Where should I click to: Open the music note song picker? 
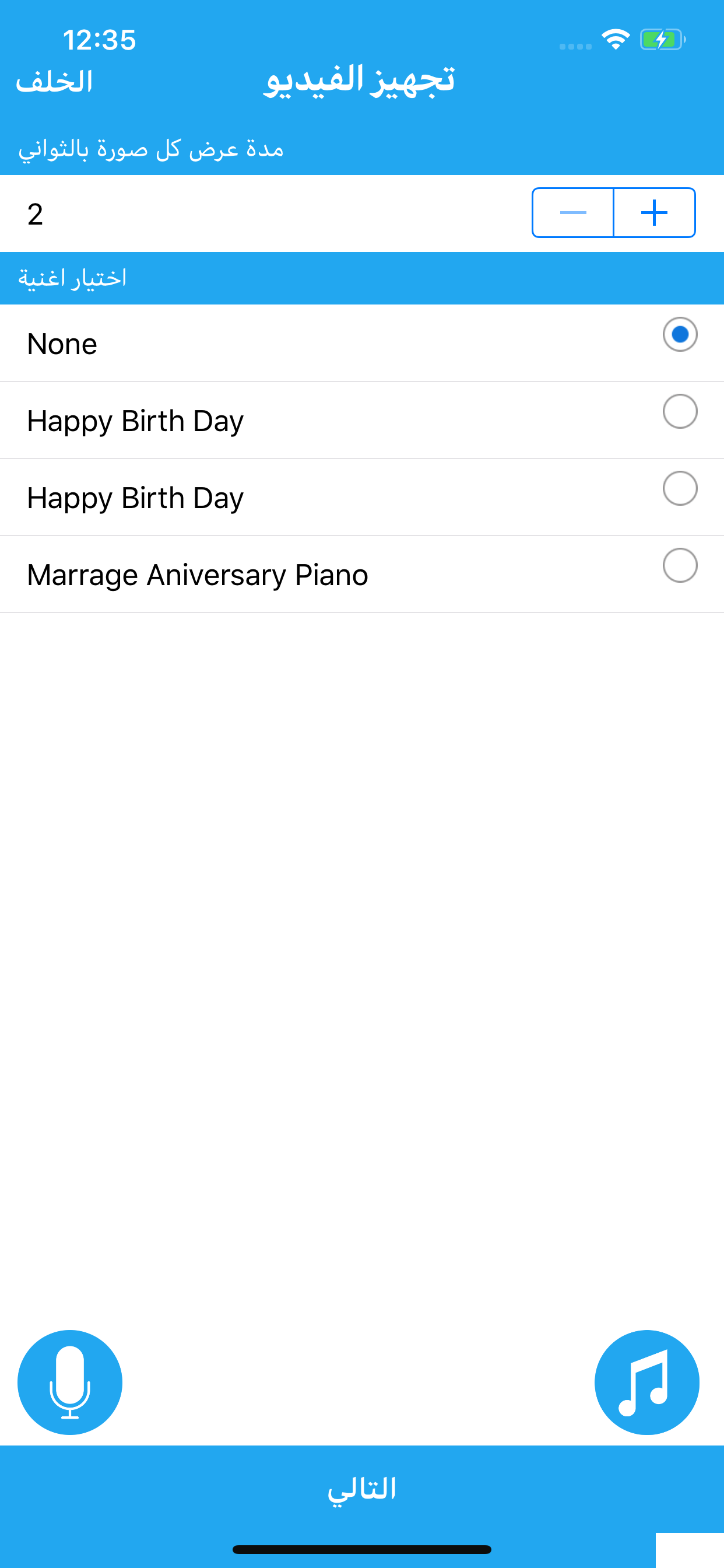tap(646, 1382)
